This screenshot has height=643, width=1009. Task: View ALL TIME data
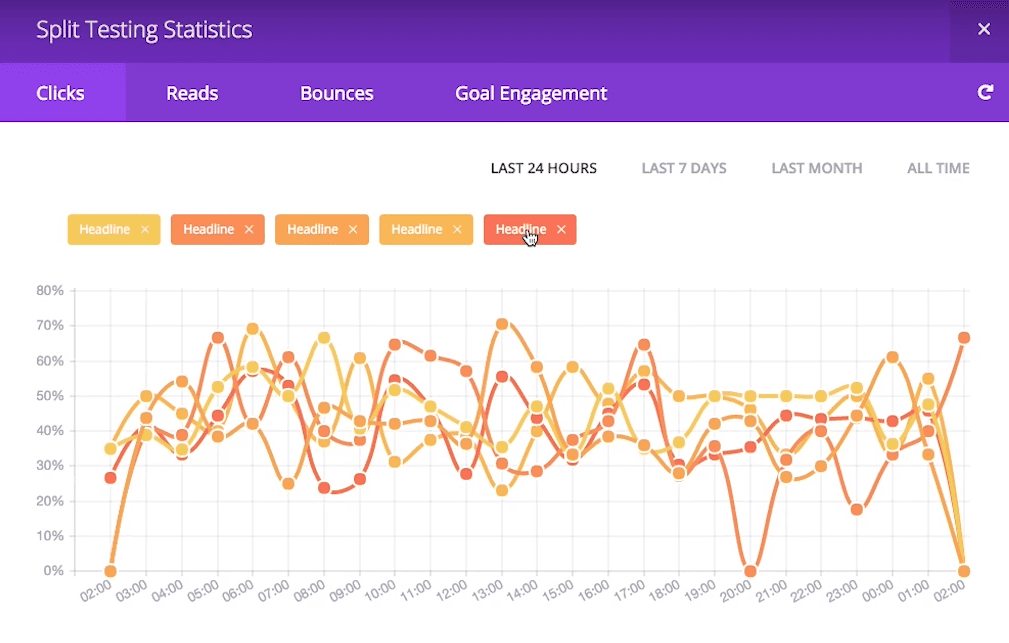point(938,168)
